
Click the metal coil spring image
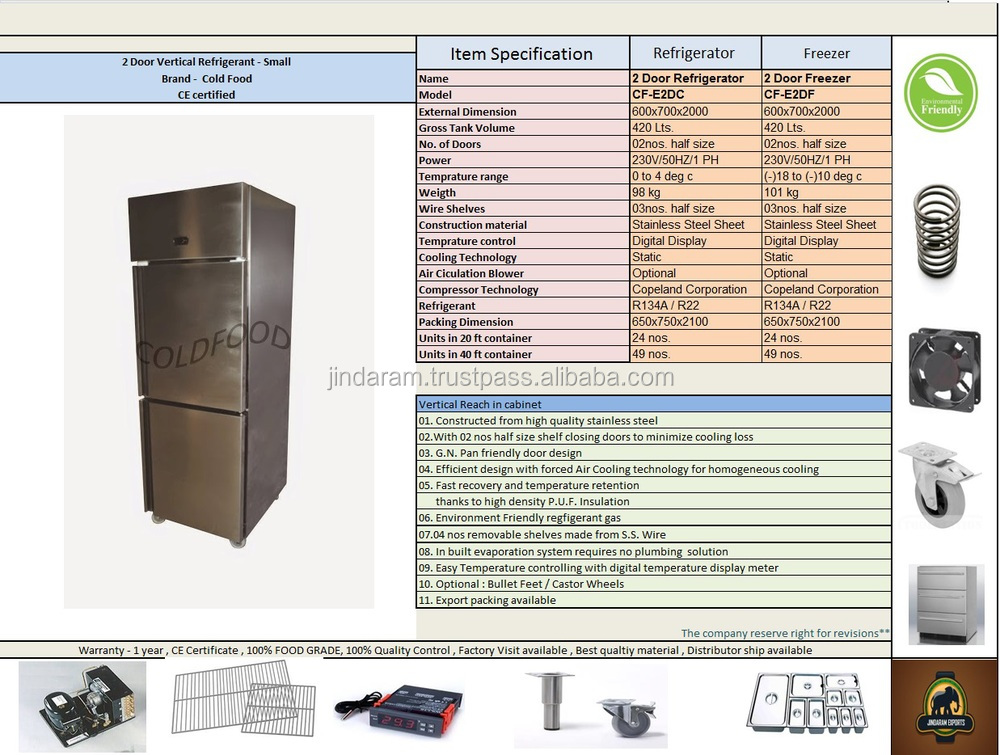937,230
